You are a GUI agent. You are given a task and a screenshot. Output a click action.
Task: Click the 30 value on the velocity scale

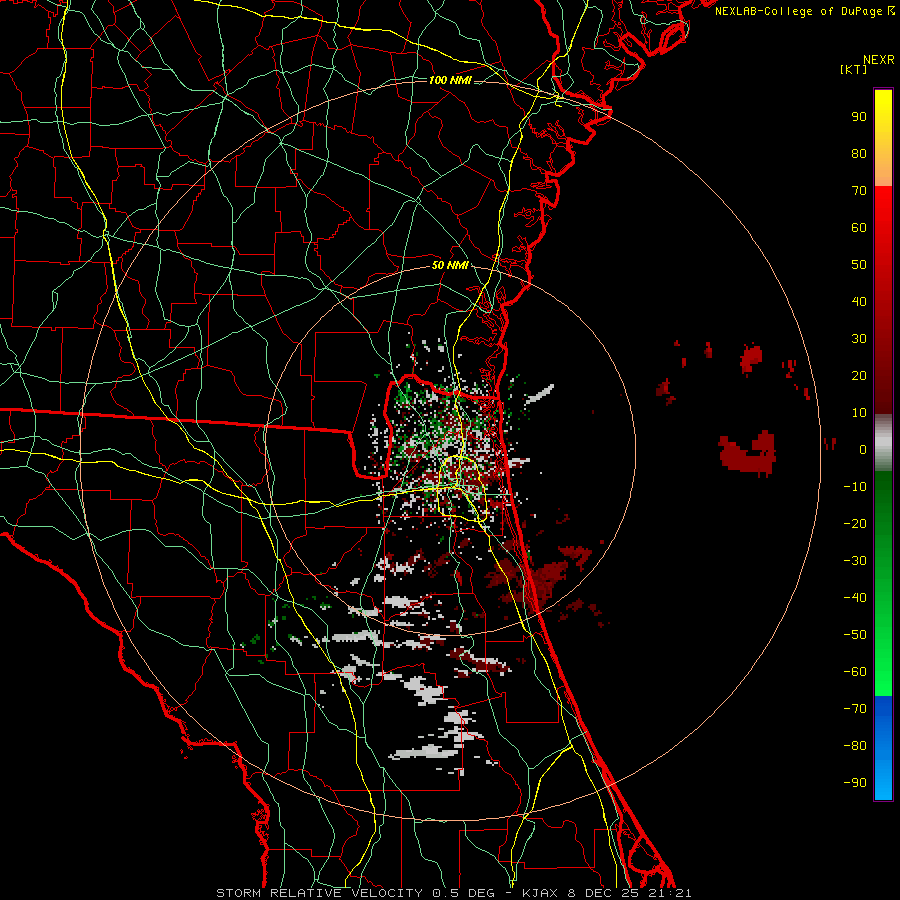tap(859, 339)
